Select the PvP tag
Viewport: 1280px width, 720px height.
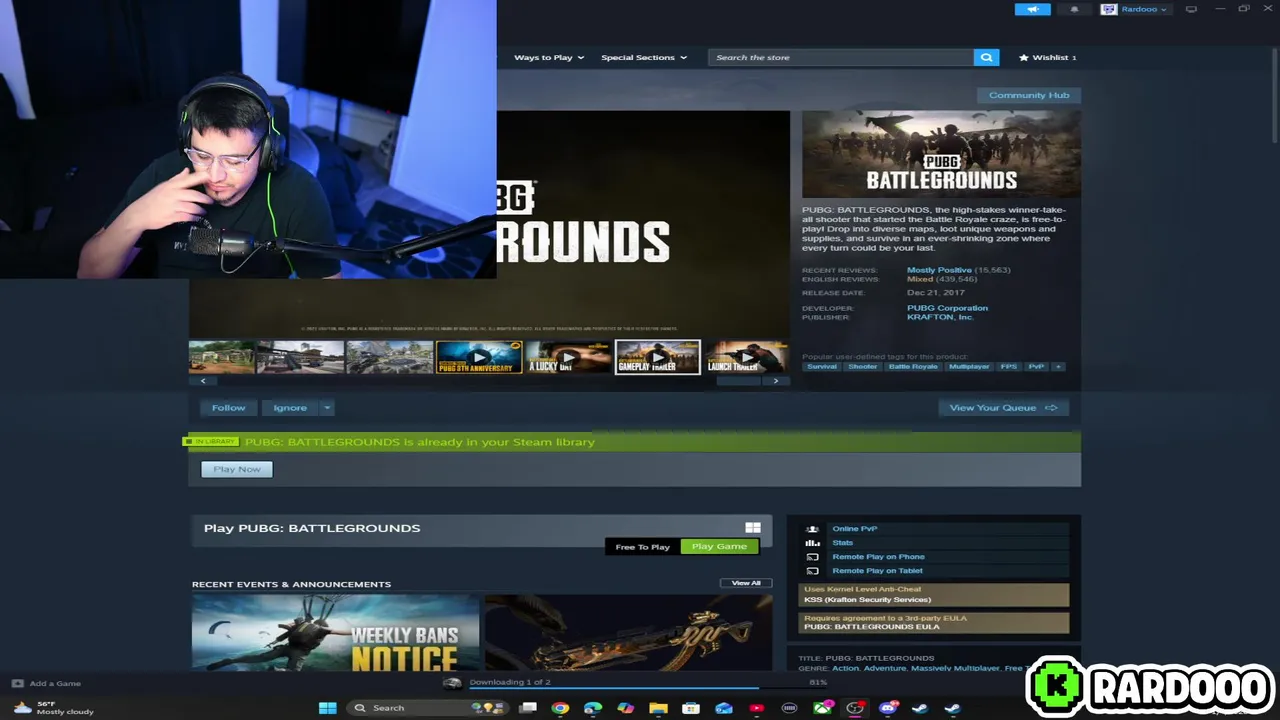pyautogui.click(x=1036, y=366)
